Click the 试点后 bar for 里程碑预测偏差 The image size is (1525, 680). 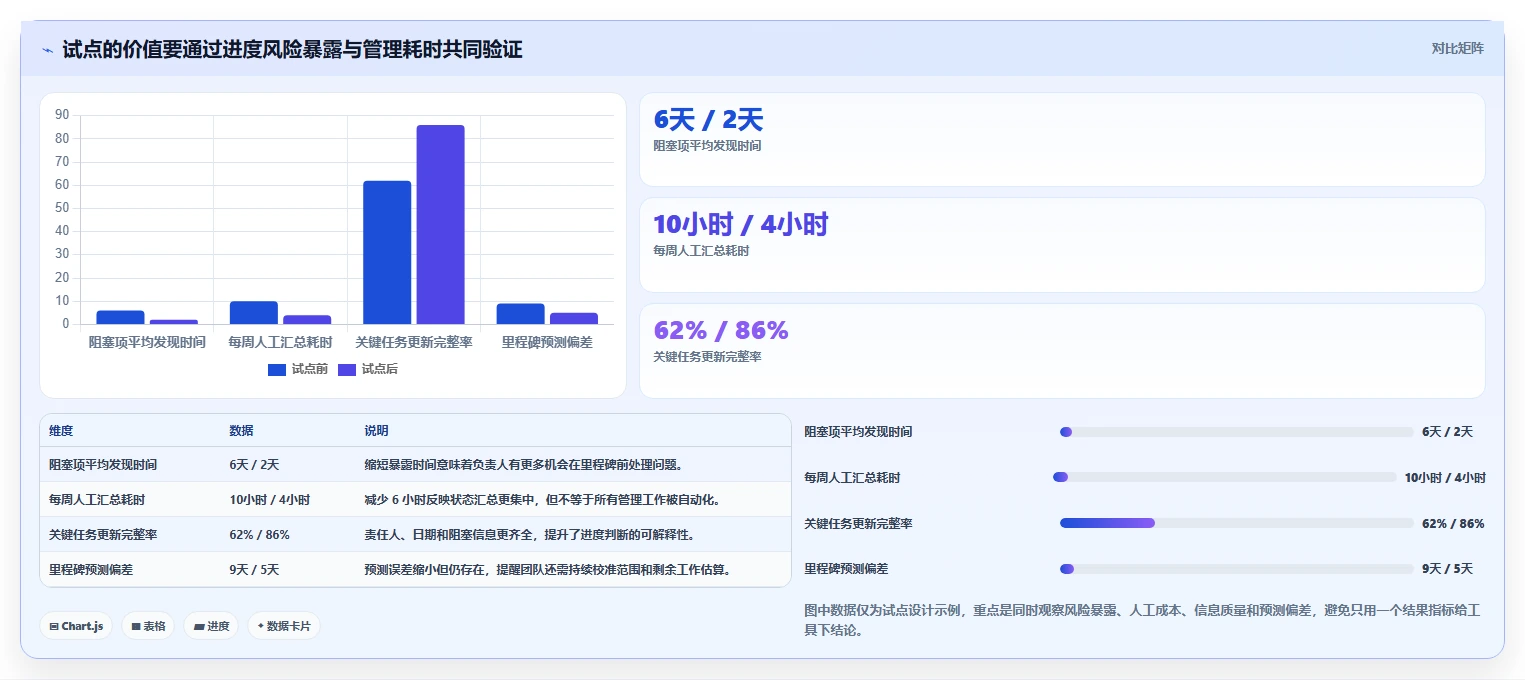click(574, 318)
